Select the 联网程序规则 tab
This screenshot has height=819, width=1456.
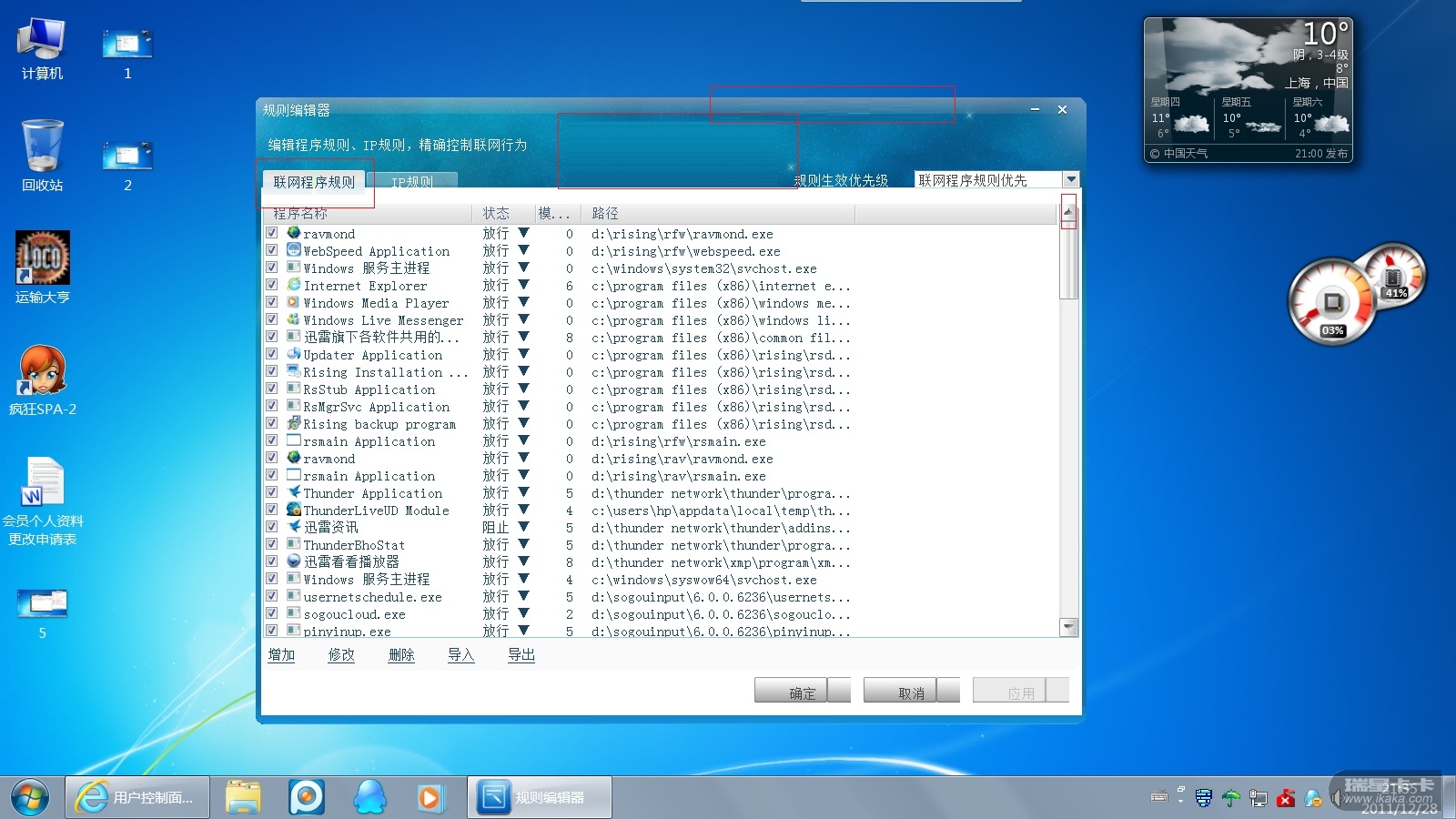(314, 182)
